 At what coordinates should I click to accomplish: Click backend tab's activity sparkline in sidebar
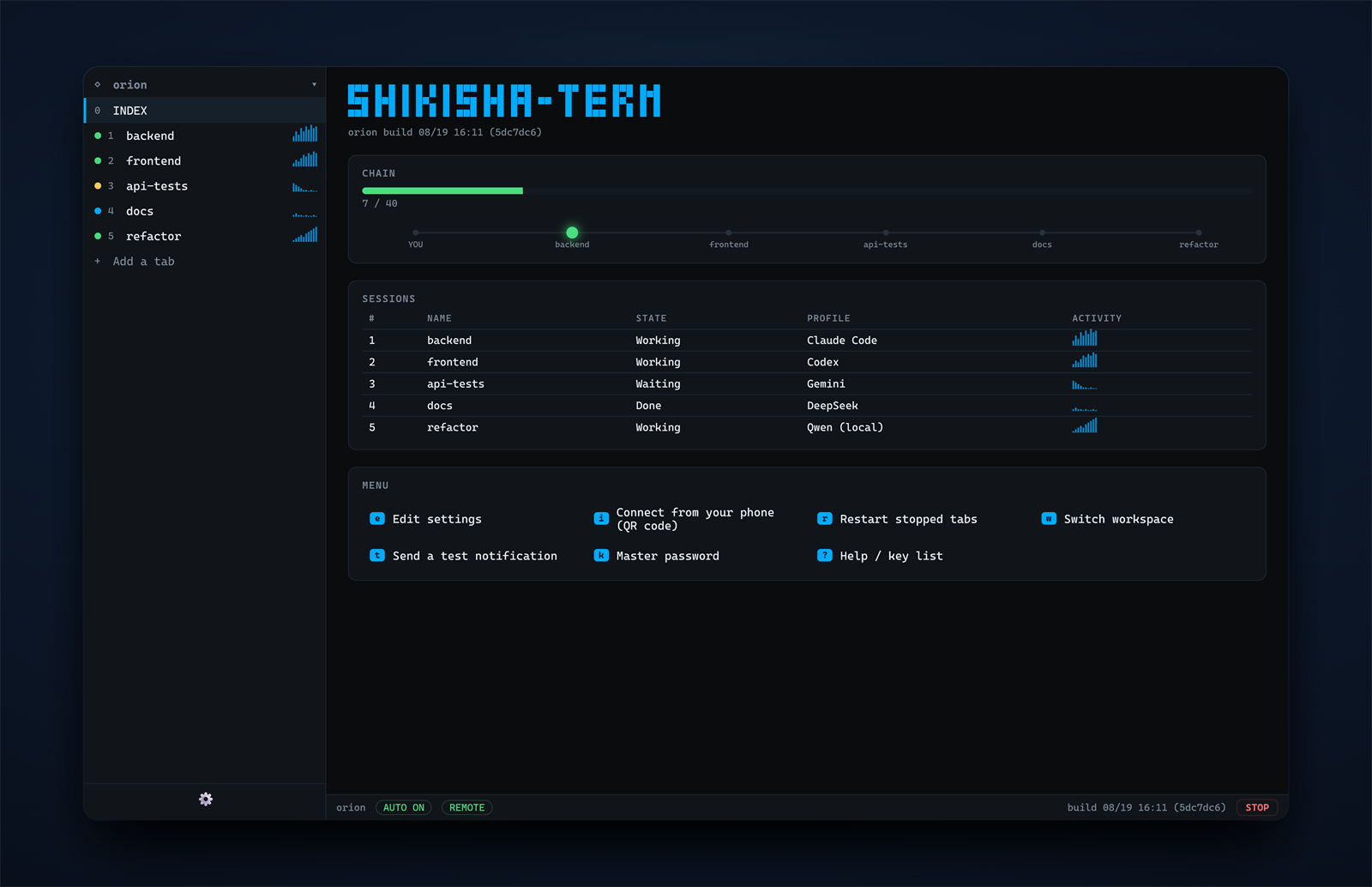tap(305, 134)
